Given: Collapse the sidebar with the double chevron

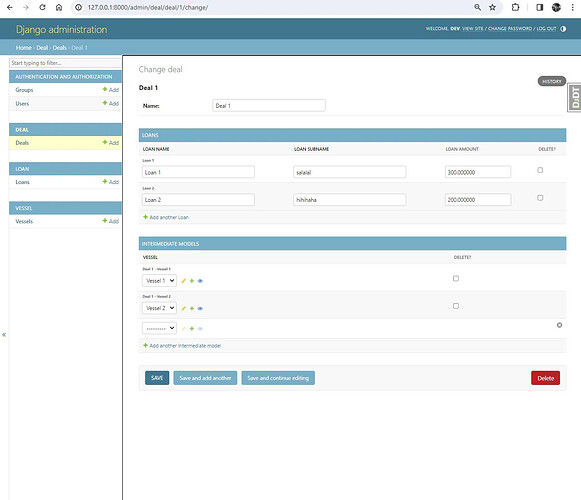Looking at the screenshot, I should 4,335.
